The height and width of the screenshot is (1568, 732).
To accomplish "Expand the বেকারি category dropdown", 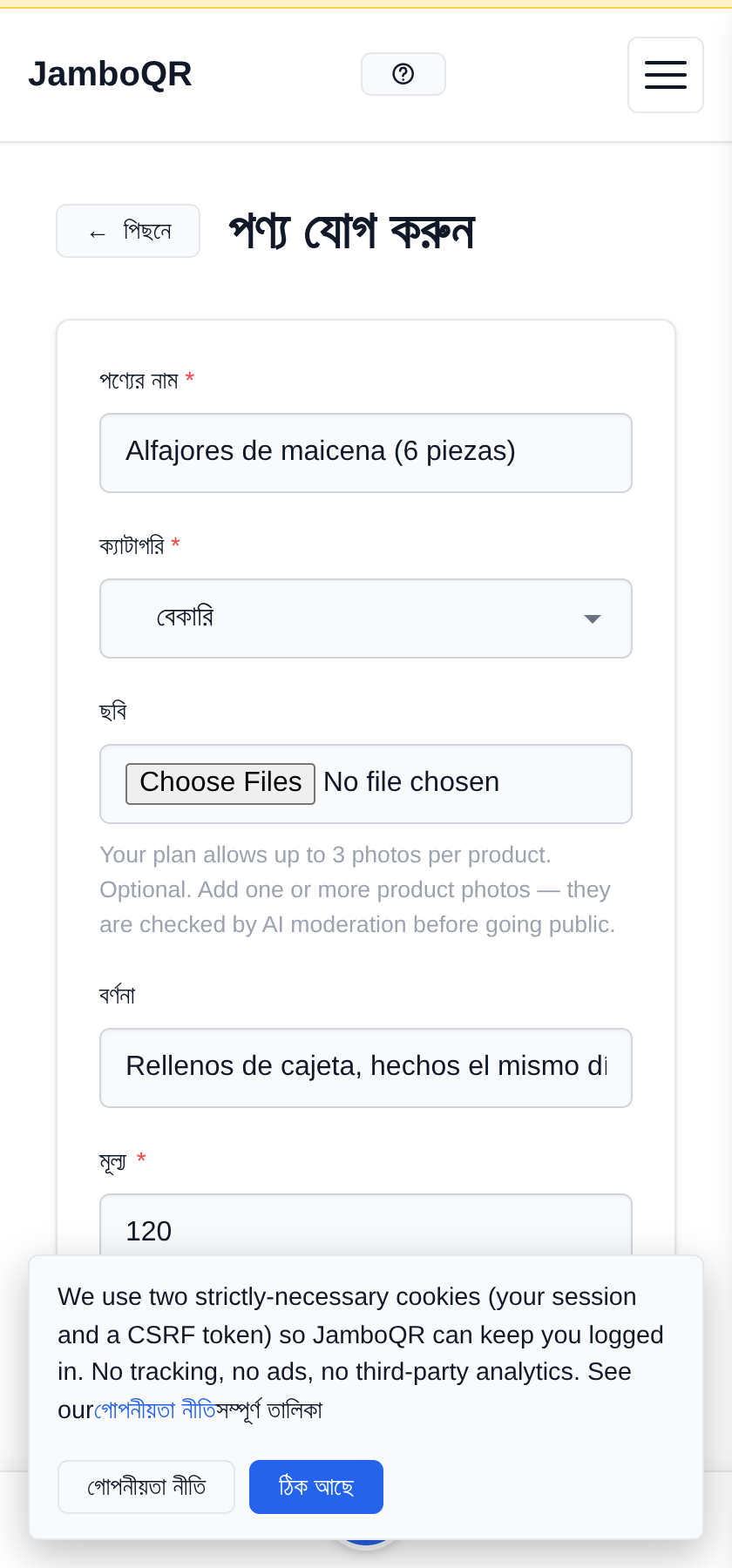I will pos(366,618).
